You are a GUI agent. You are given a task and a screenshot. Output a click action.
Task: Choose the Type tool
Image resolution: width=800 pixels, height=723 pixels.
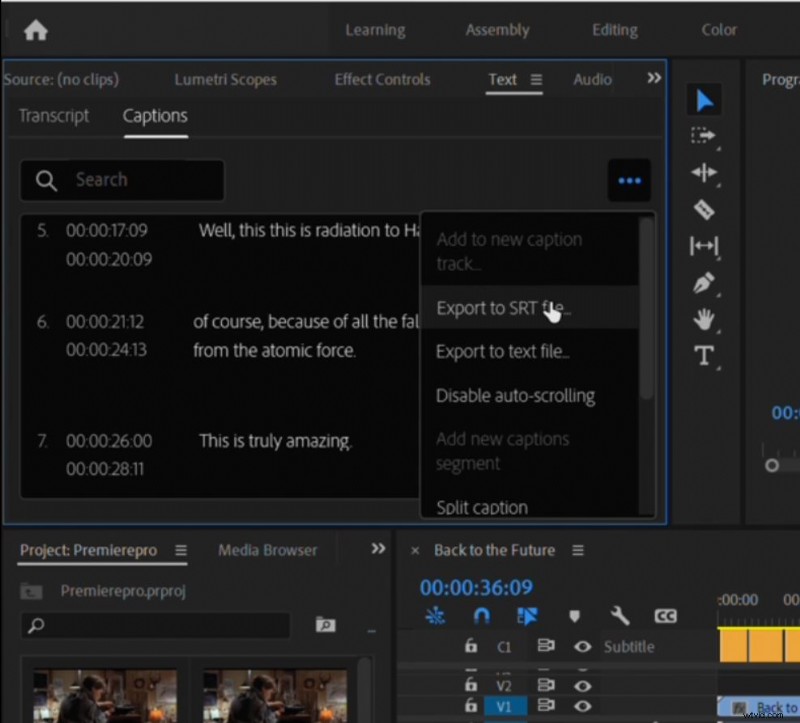[703, 355]
